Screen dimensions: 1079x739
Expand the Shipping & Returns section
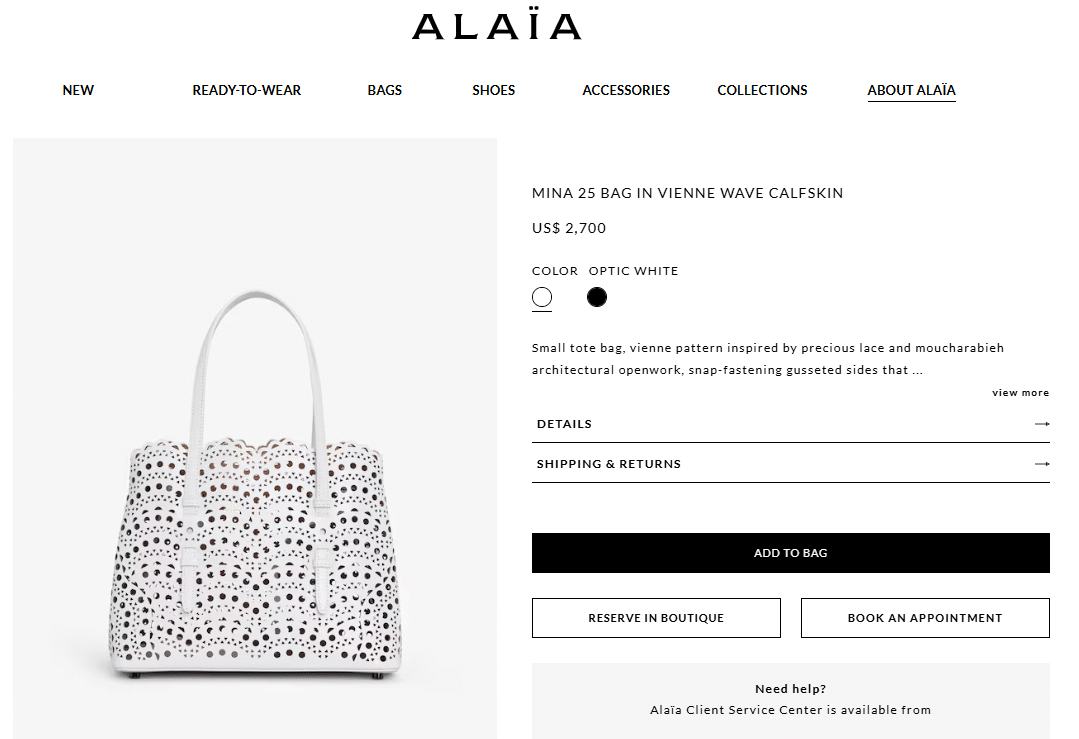click(608, 464)
